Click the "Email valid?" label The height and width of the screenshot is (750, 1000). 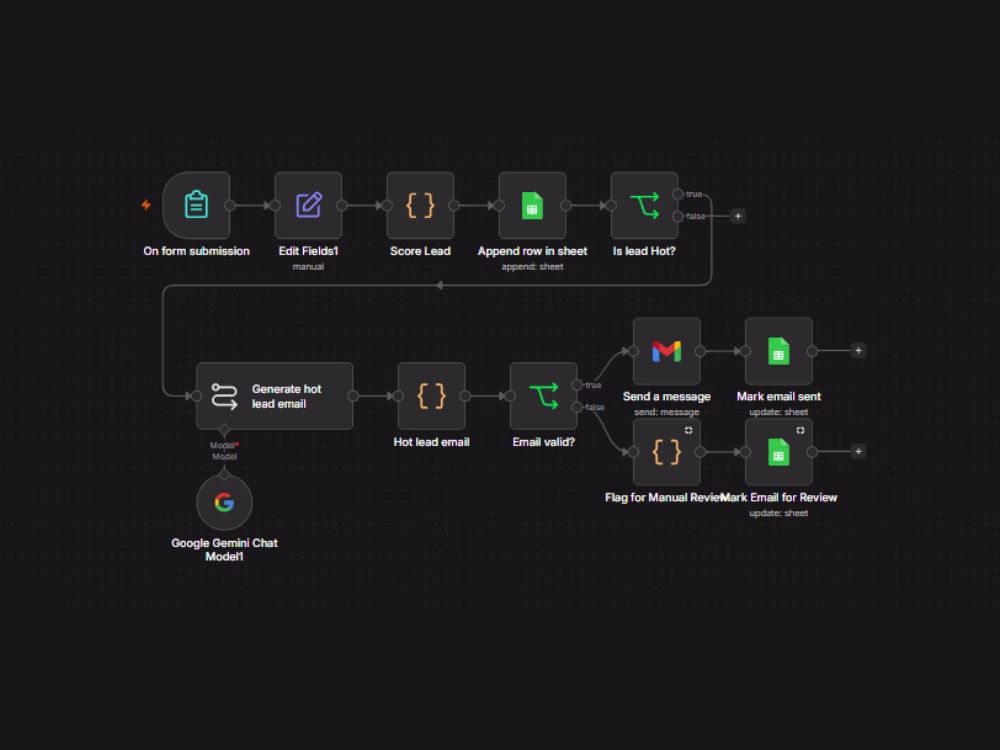[x=543, y=442]
